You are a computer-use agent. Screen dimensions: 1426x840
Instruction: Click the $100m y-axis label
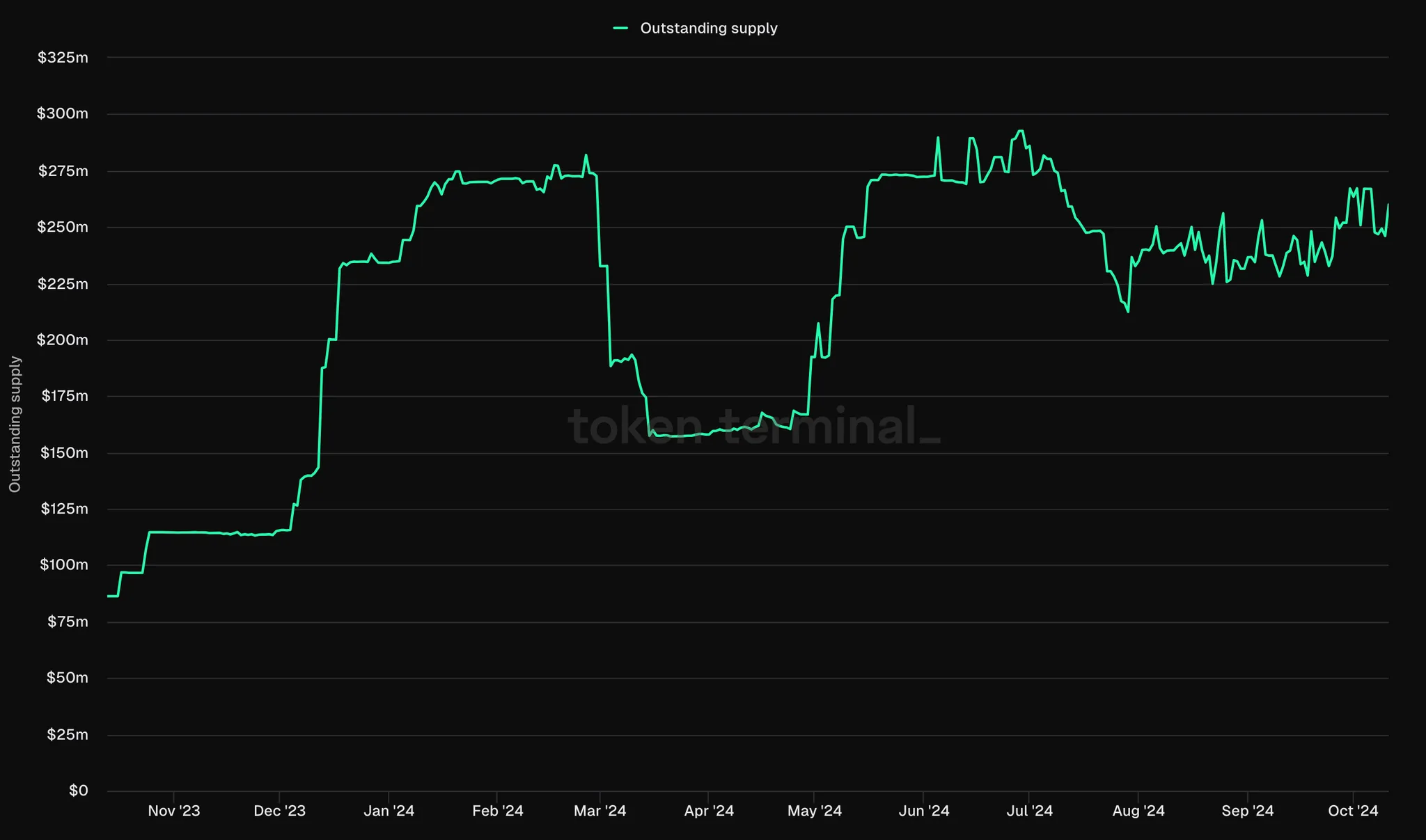click(64, 564)
